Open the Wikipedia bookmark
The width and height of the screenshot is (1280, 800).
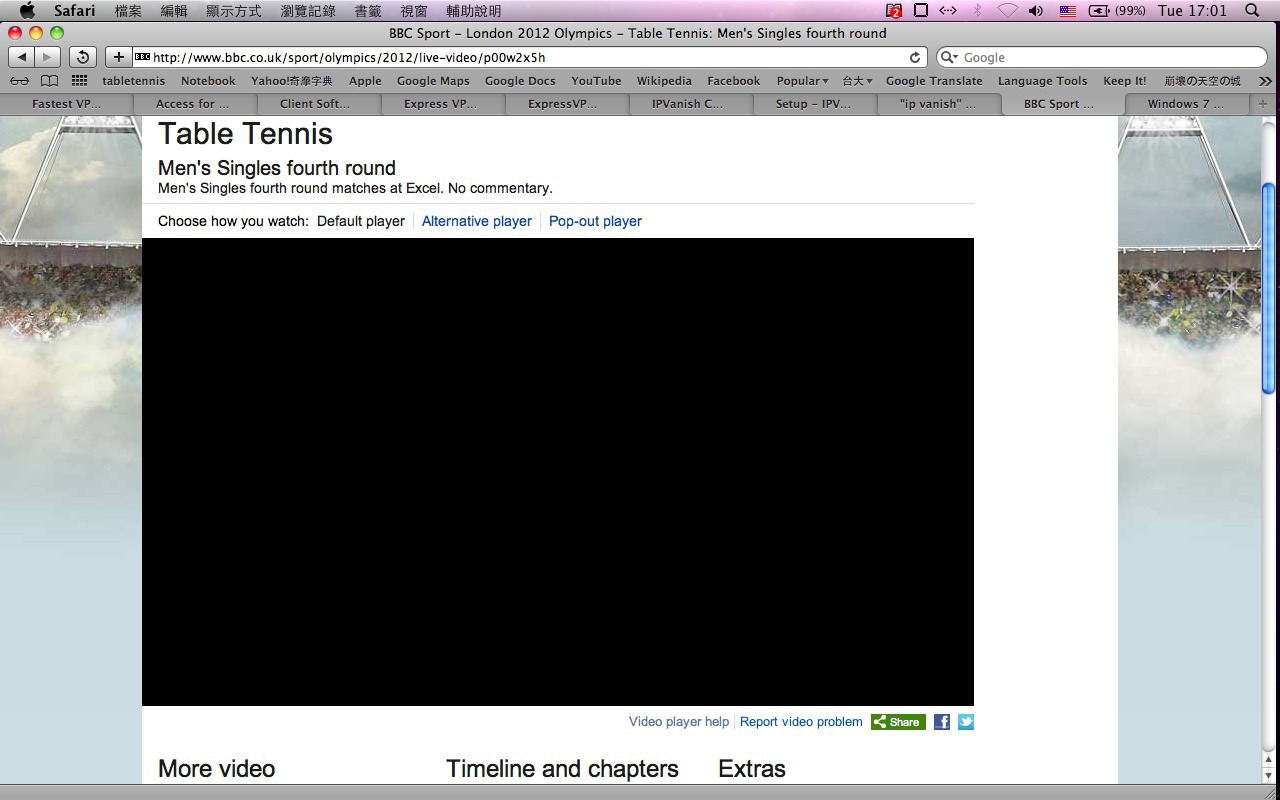[x=664, y=81]
